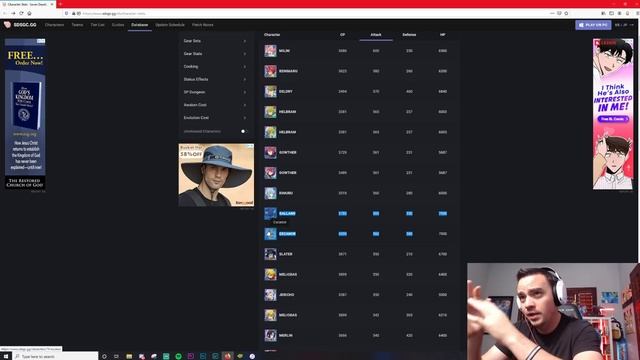This screenshot has width=640, height=360.
Task: Open Deldry's character portrait
Action: click(270, 91)
